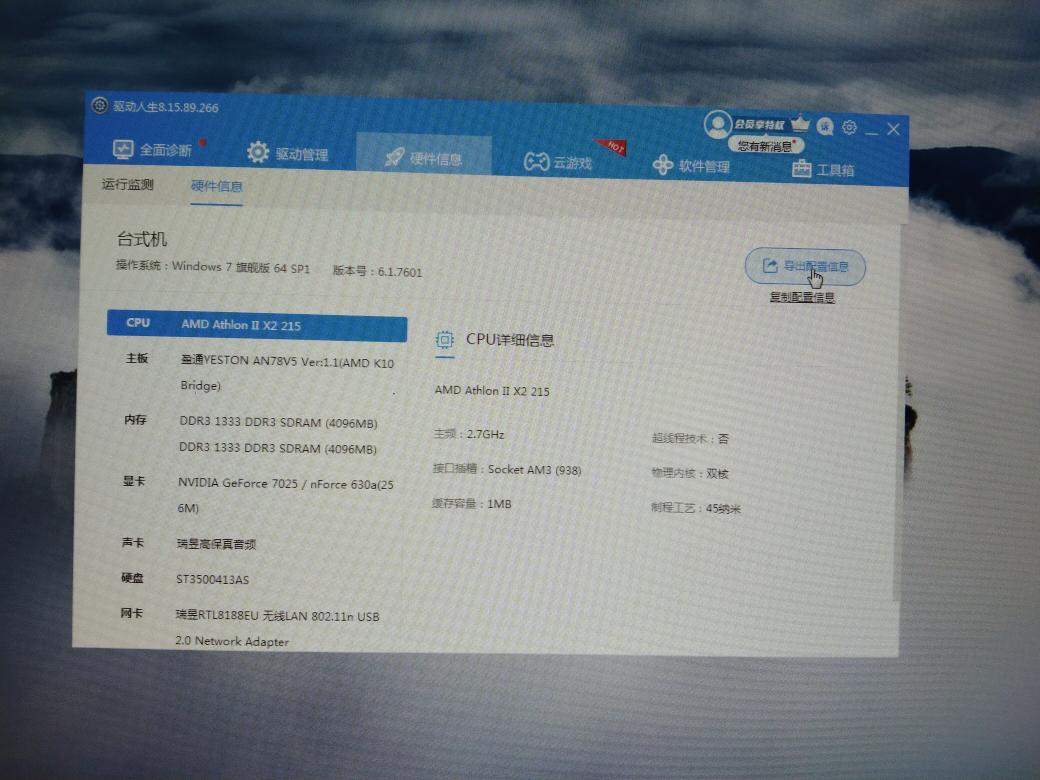The image size is (1040, 780).
Task: Click the 物理内核：双核 text
Action: coord(690,474)
